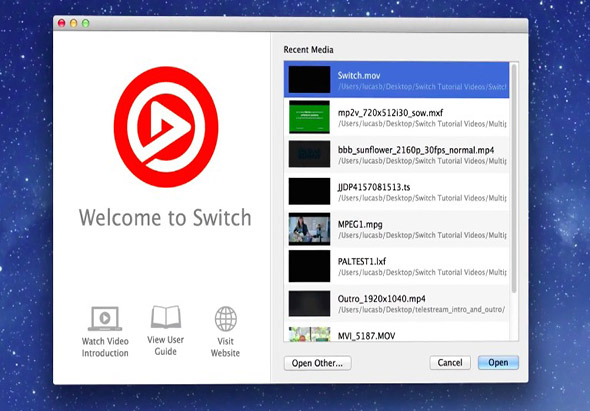Click the Visit Website text label
This screenshot has width=590, height=411.
pyautogui.click(x=225, y=347)
